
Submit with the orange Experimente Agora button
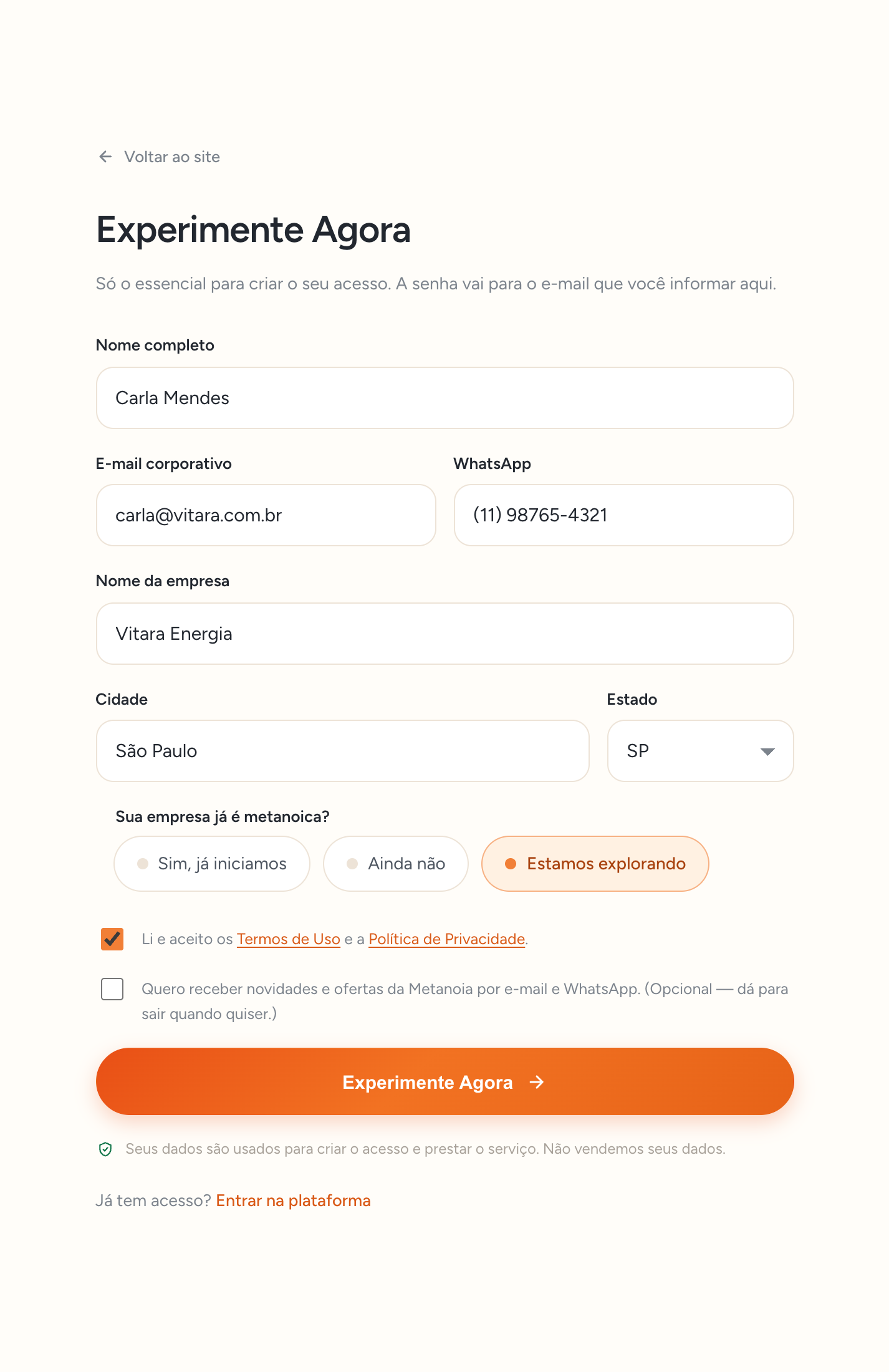(x=445, y=1081)
